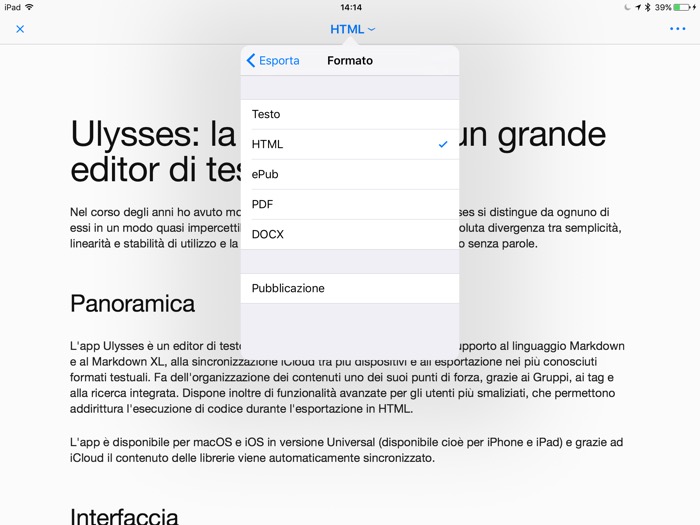Image resolution: width=700 pixels, height=525 pixels.
Task: Select HTML format option
Action: tap(350, 144)
